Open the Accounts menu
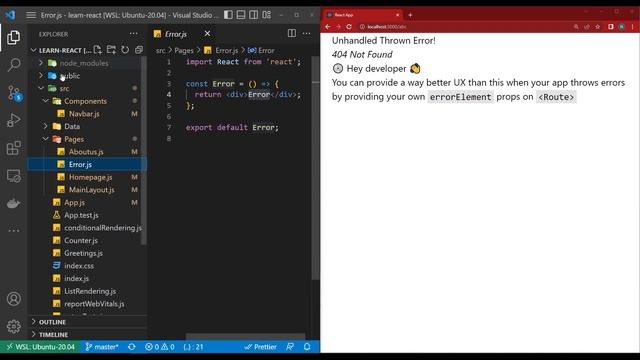The width and height of the screenshot is (640, 360). [x=13, y=299]
